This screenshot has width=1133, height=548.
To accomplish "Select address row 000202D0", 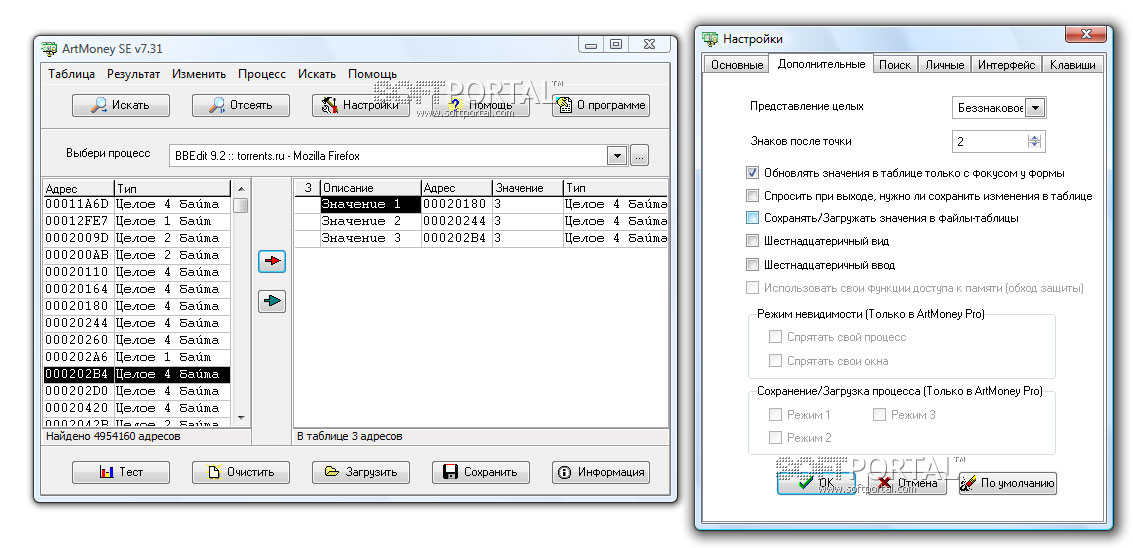I will click(x=137, y=391).
